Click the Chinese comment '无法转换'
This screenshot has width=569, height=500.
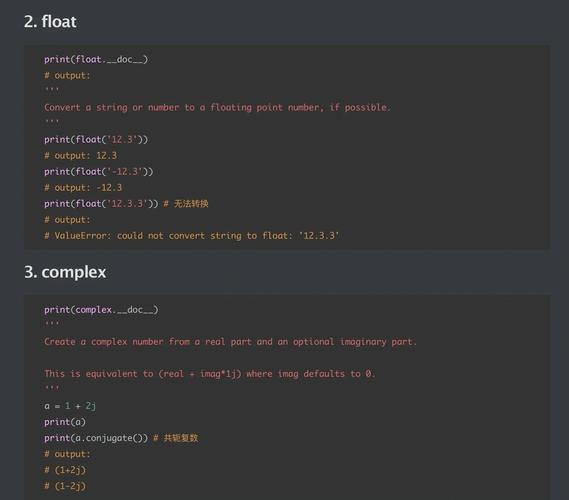191,204
